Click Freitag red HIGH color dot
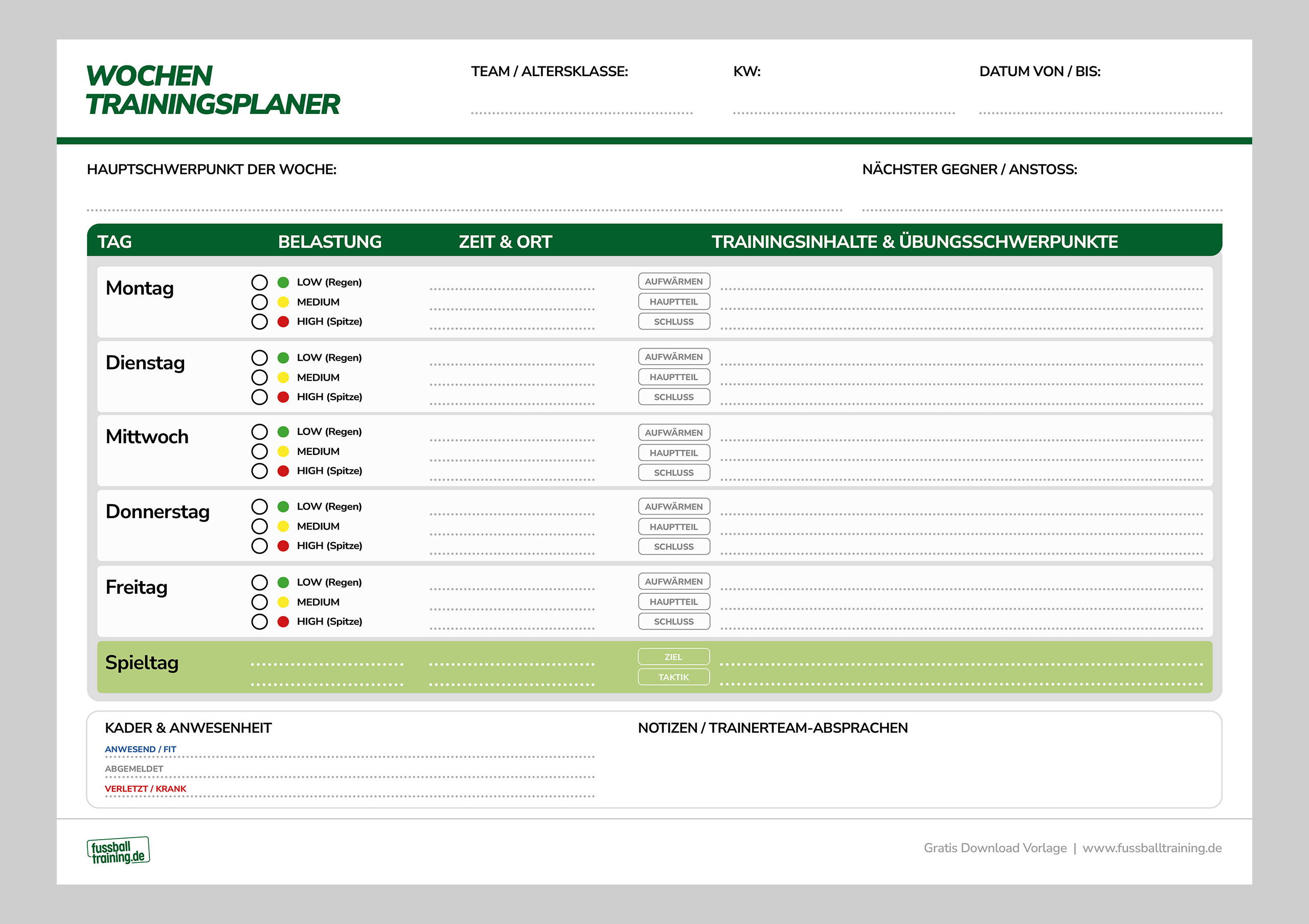Screen dimensions: 1309x924 point(283,621)
